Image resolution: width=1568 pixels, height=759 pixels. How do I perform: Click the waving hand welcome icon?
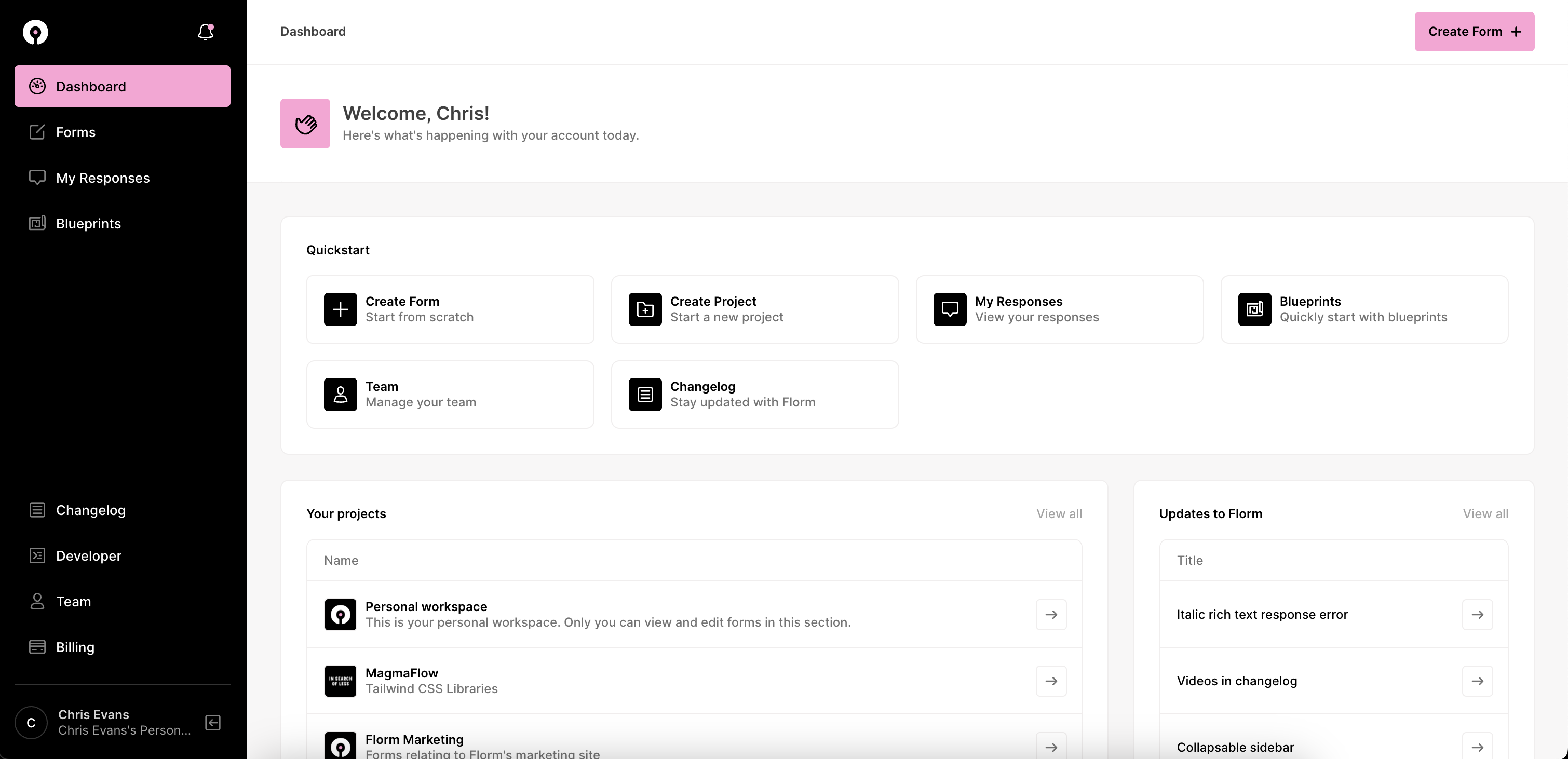305,124
